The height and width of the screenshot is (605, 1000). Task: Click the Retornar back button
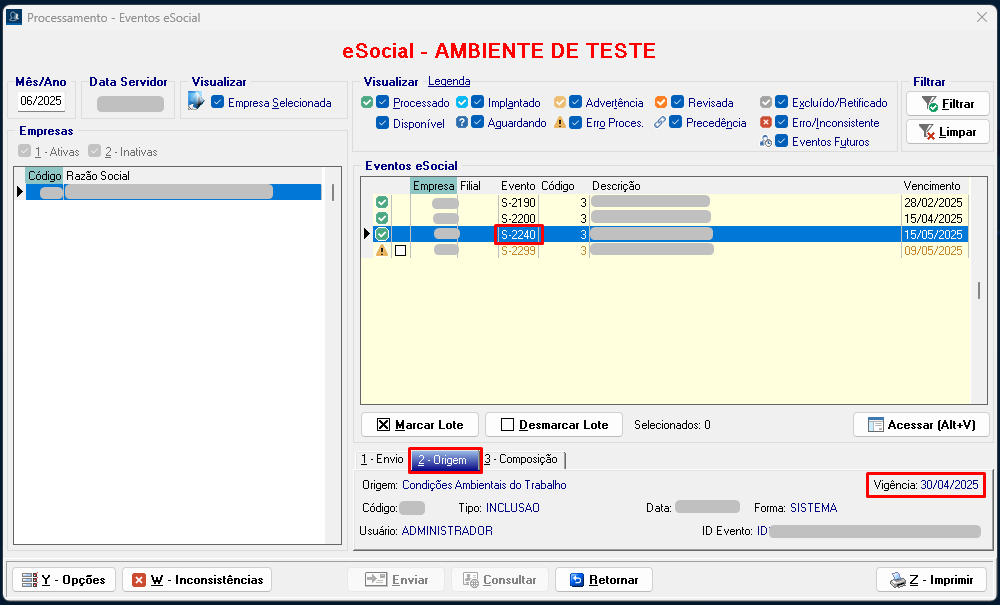604,580
